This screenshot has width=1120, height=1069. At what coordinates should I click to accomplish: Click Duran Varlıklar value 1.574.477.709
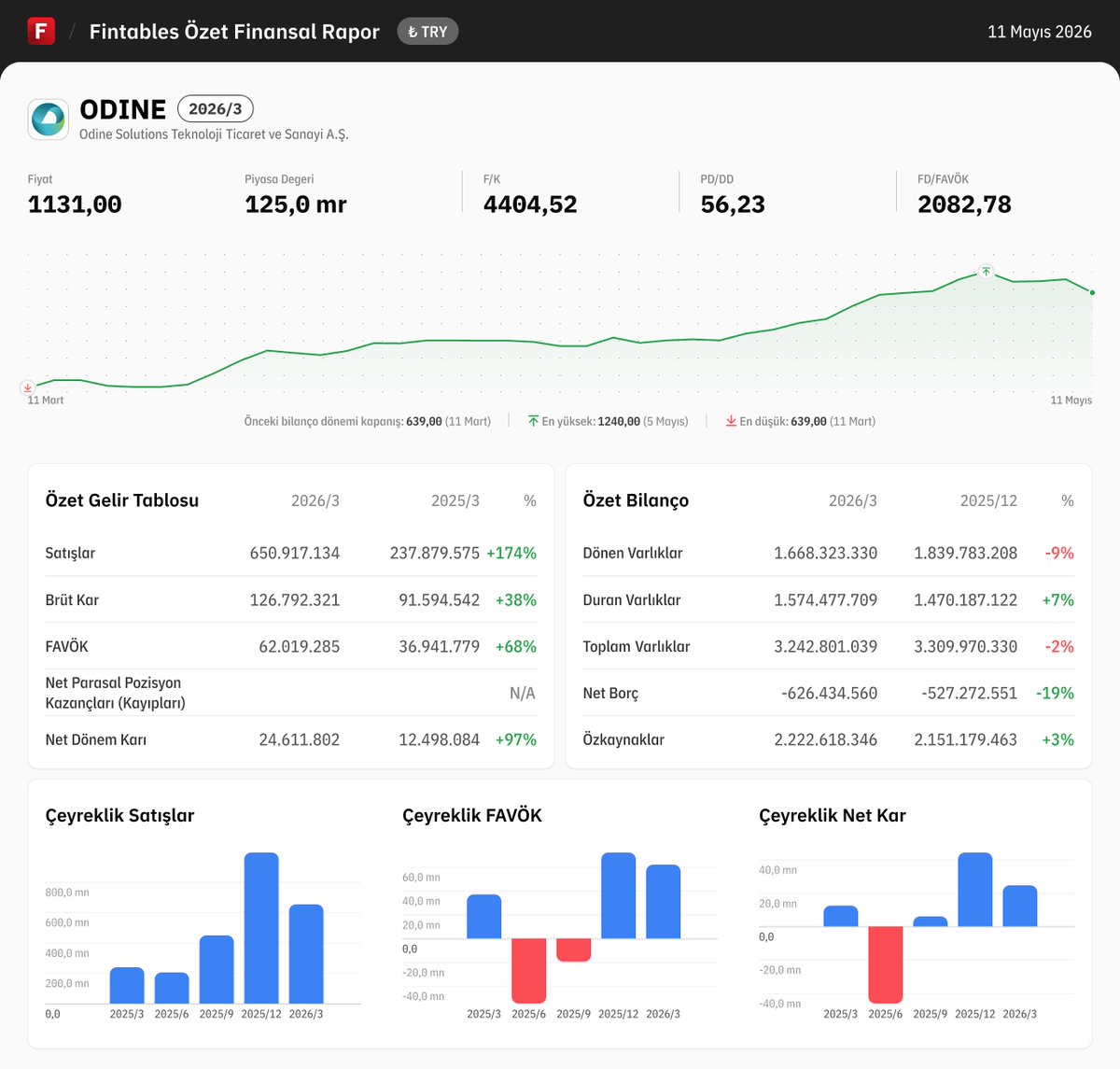(826, 599)
